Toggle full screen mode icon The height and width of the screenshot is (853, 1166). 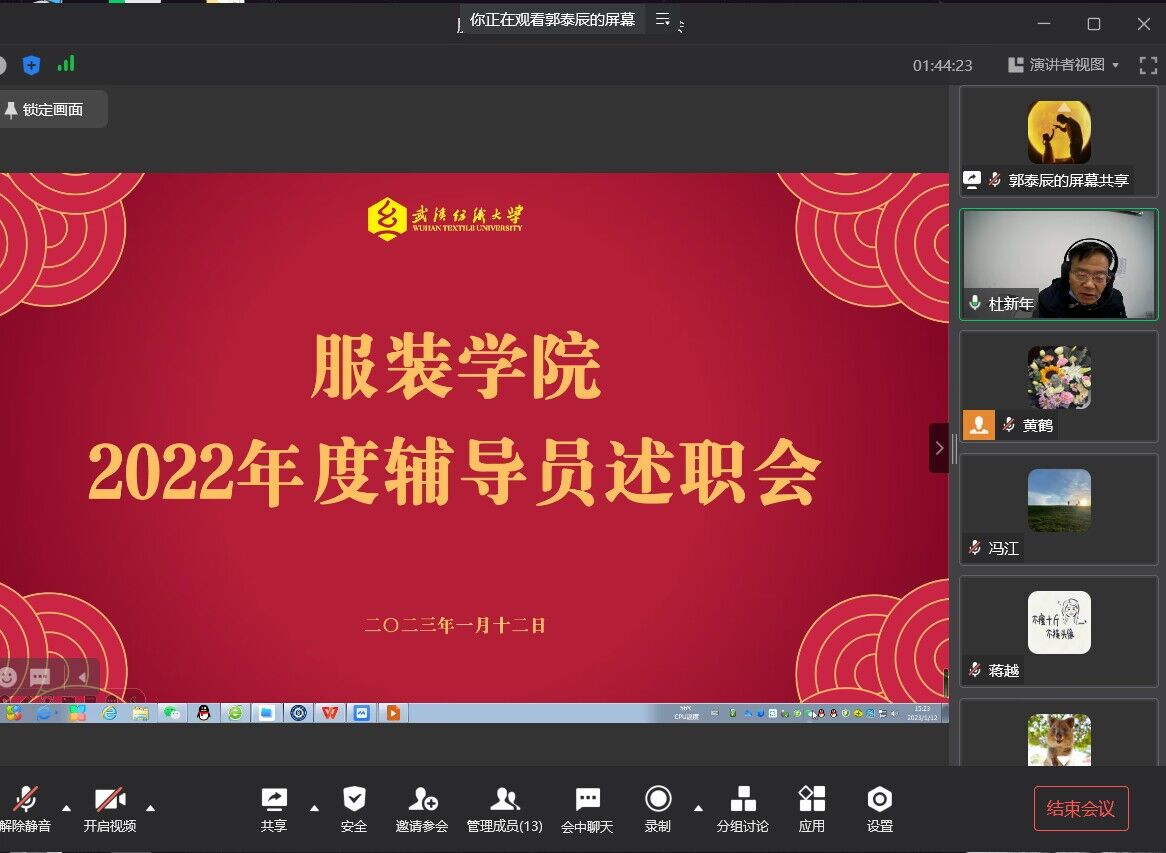pyautogui.click(x=1147, y=65)
